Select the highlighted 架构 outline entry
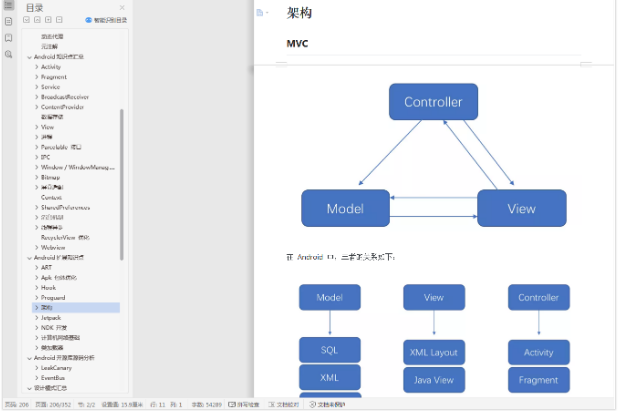This screenshot has height=411, width=619. click(76, 308)
